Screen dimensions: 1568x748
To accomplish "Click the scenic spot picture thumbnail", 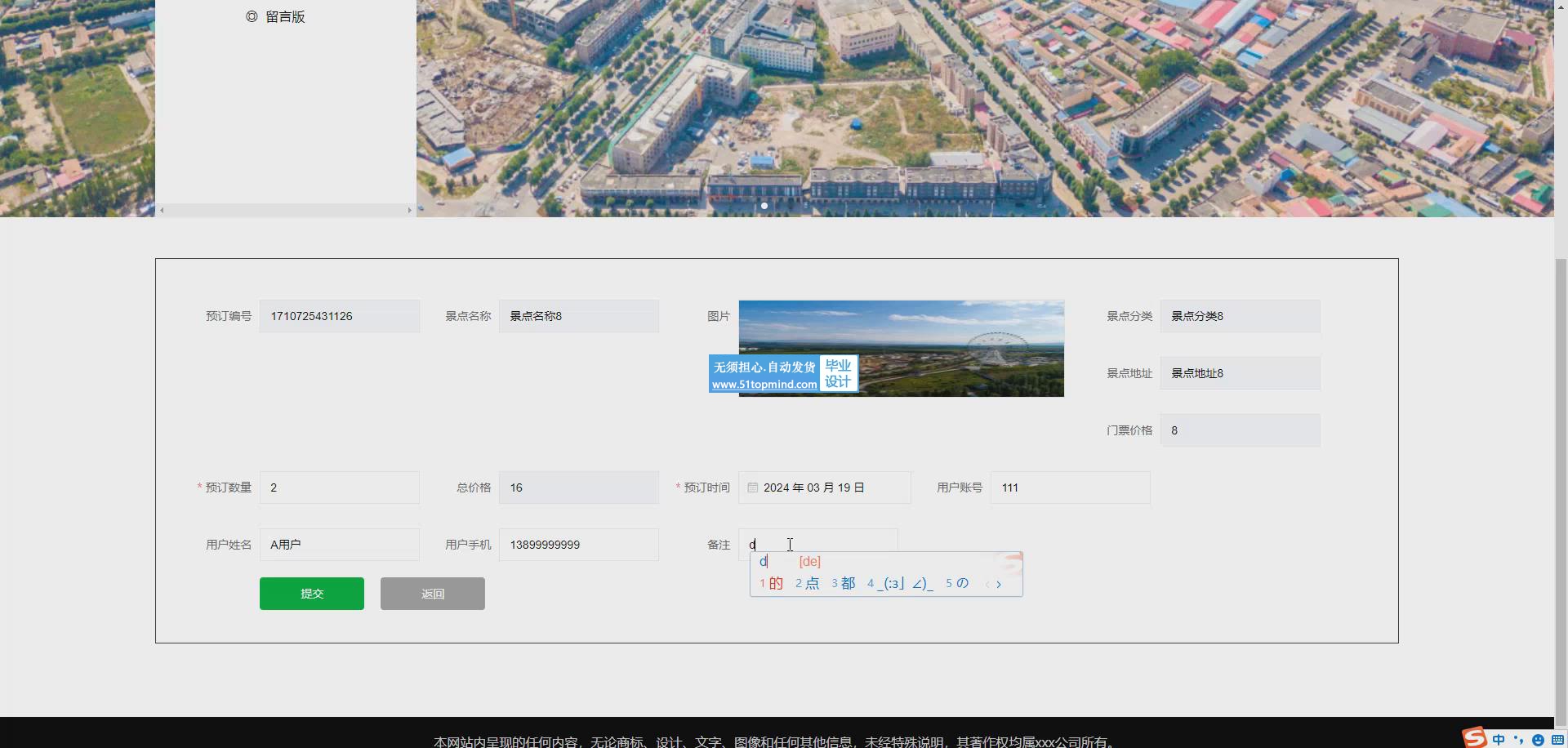I will 902,349.
